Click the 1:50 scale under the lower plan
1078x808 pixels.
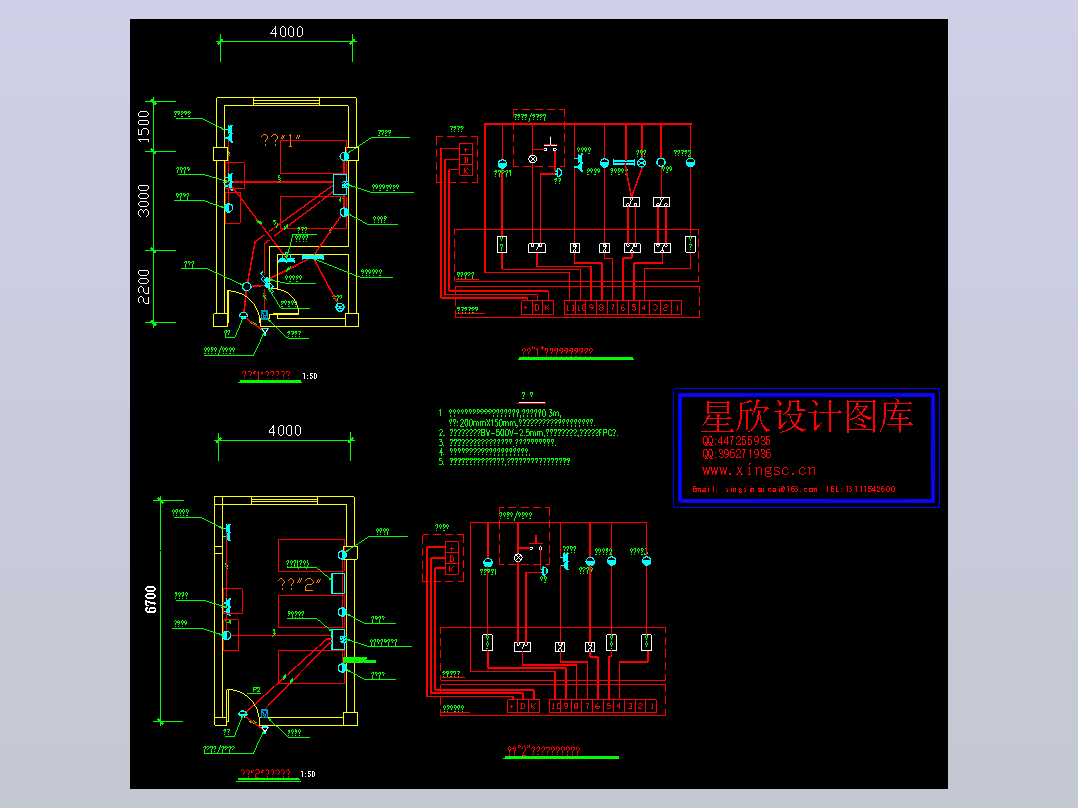coord(308,774)
